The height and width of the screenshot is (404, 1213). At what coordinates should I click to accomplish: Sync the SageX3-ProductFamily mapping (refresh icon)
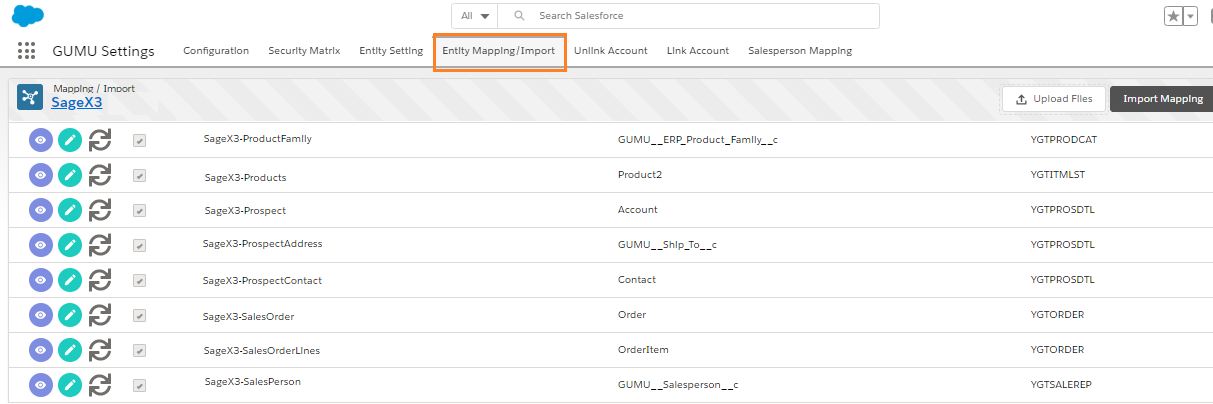point(99,140)
